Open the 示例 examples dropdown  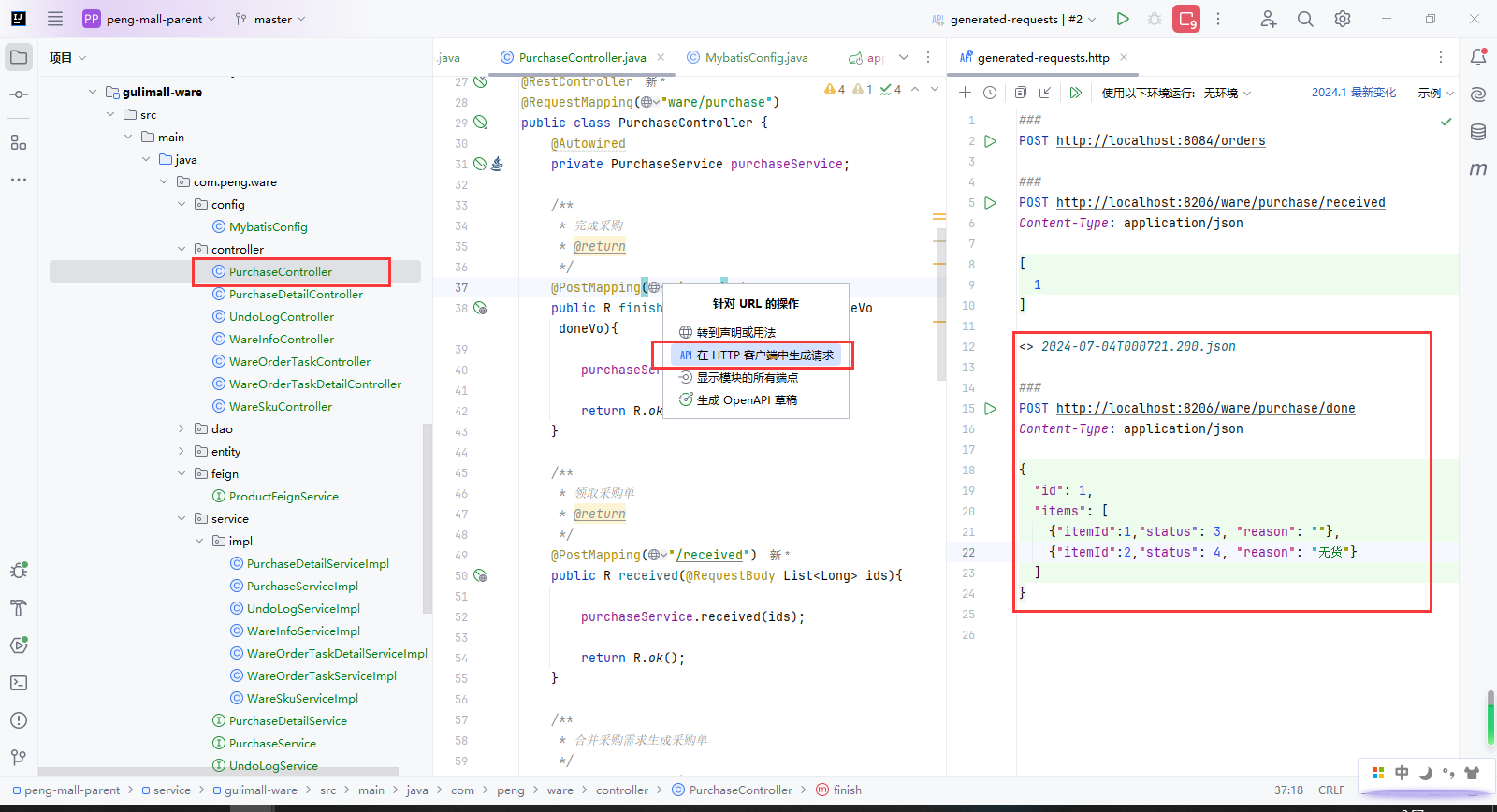1435,93
